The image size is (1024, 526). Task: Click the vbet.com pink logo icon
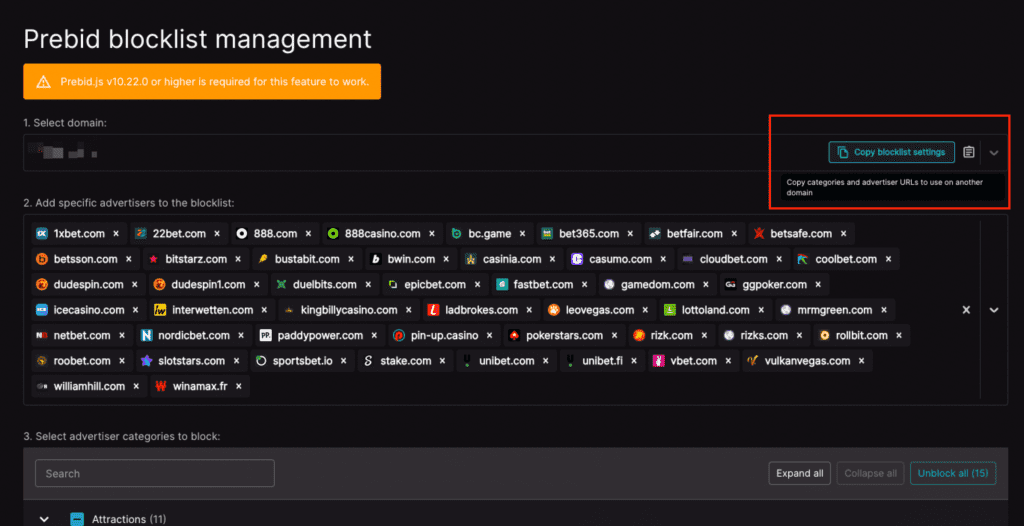coord(658,361)
